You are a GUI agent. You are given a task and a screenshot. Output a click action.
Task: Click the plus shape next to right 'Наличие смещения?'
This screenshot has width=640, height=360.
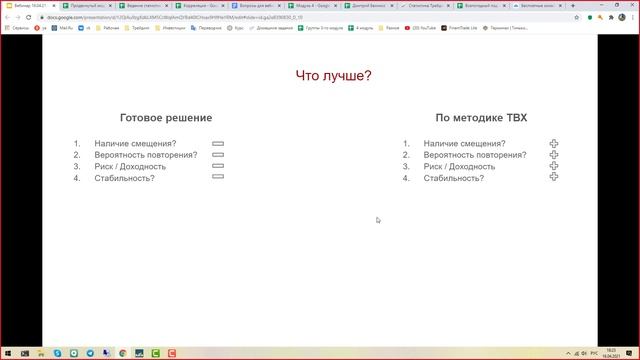[553, 144]
